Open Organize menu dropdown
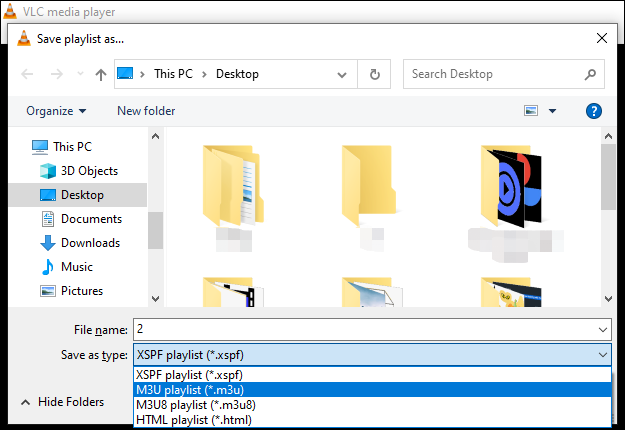This screenshot has width=625, height=430. tap(56, 111)
